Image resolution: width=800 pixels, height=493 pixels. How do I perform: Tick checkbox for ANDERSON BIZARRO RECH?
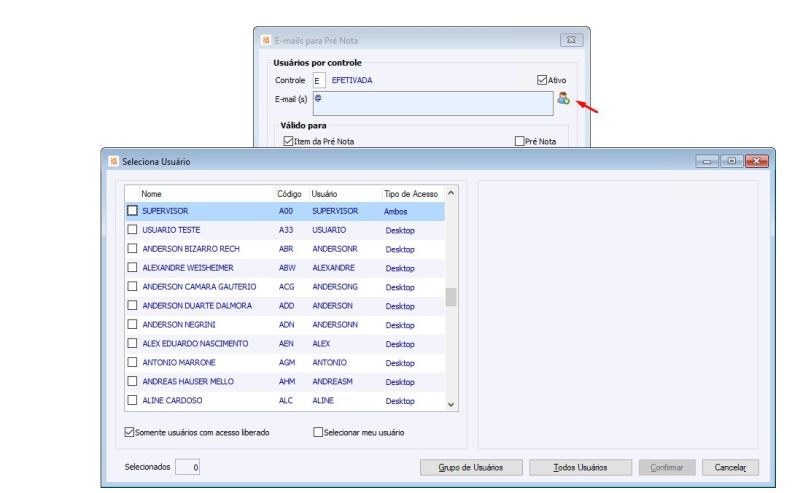132,248
